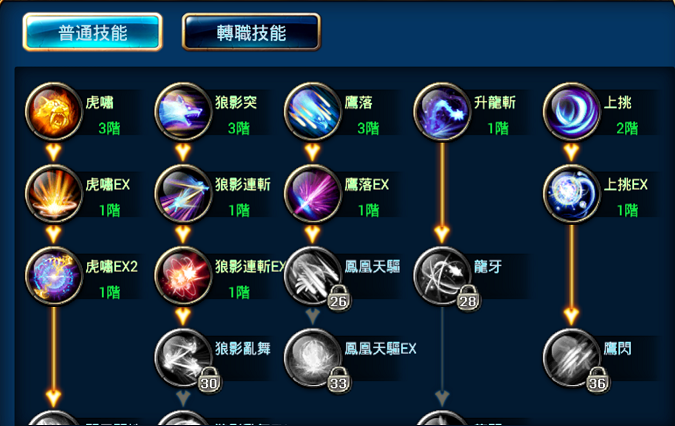
Task: Switch to the 普通技能 tab
Action: [x=93, y=32]
